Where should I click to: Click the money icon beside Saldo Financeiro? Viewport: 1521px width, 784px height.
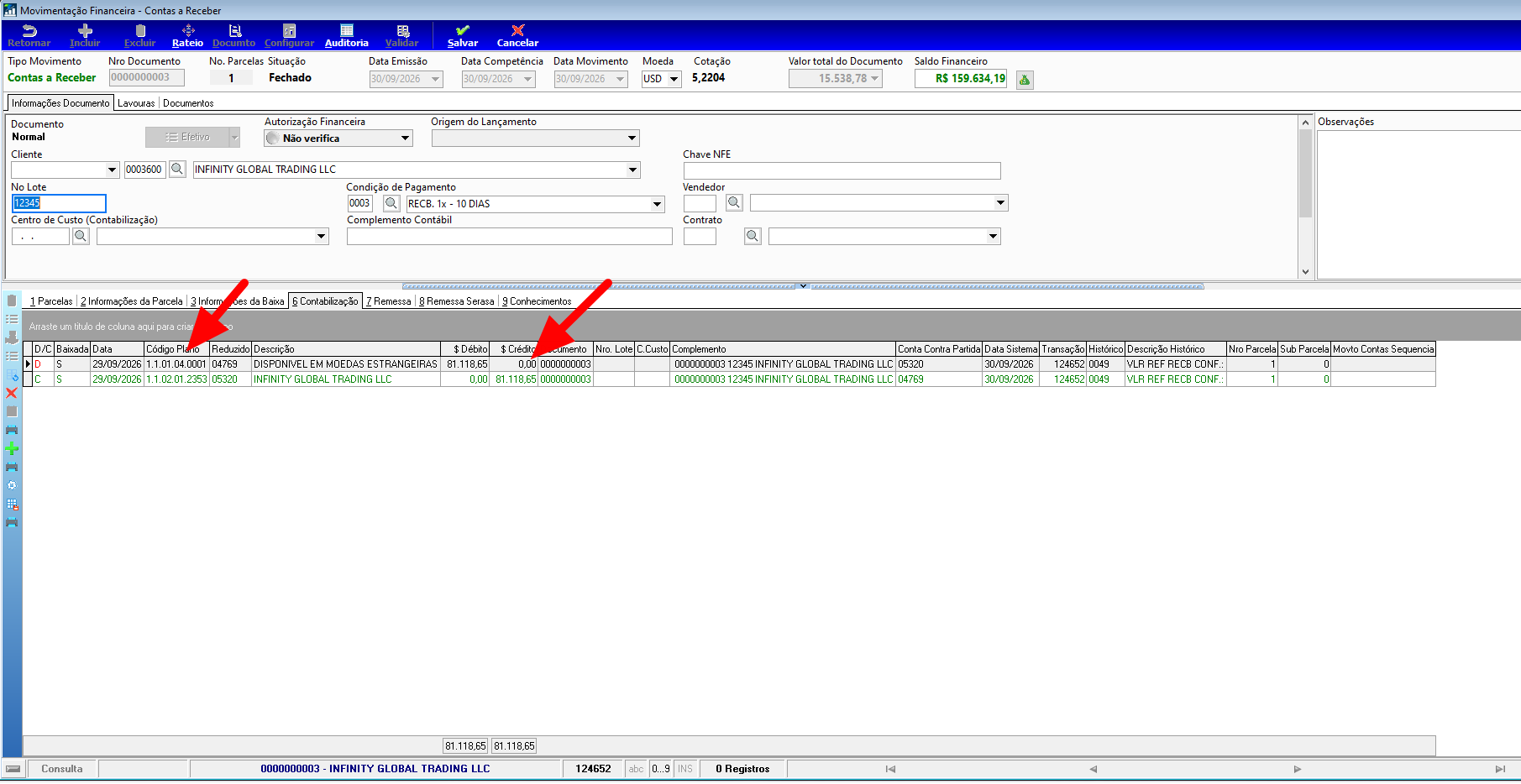[1025, 80]
